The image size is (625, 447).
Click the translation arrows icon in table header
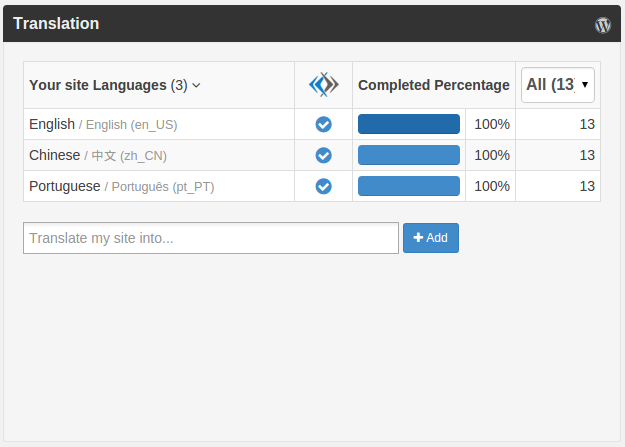[323, 85]
